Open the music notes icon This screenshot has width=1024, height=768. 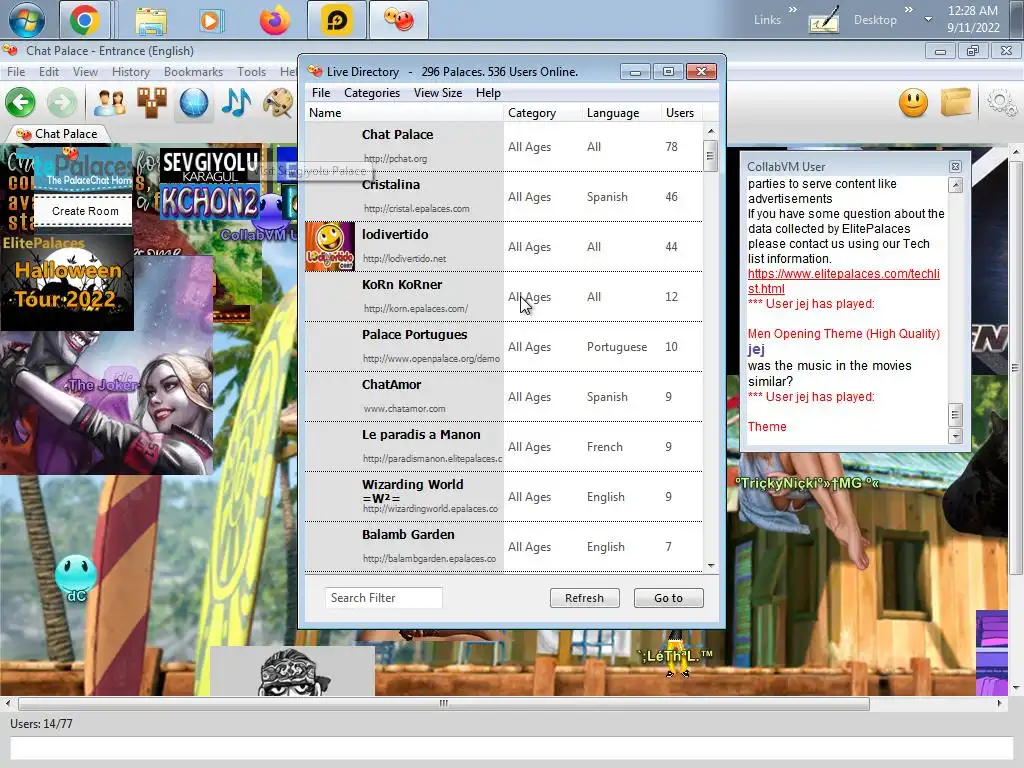(x=236, y=103)
